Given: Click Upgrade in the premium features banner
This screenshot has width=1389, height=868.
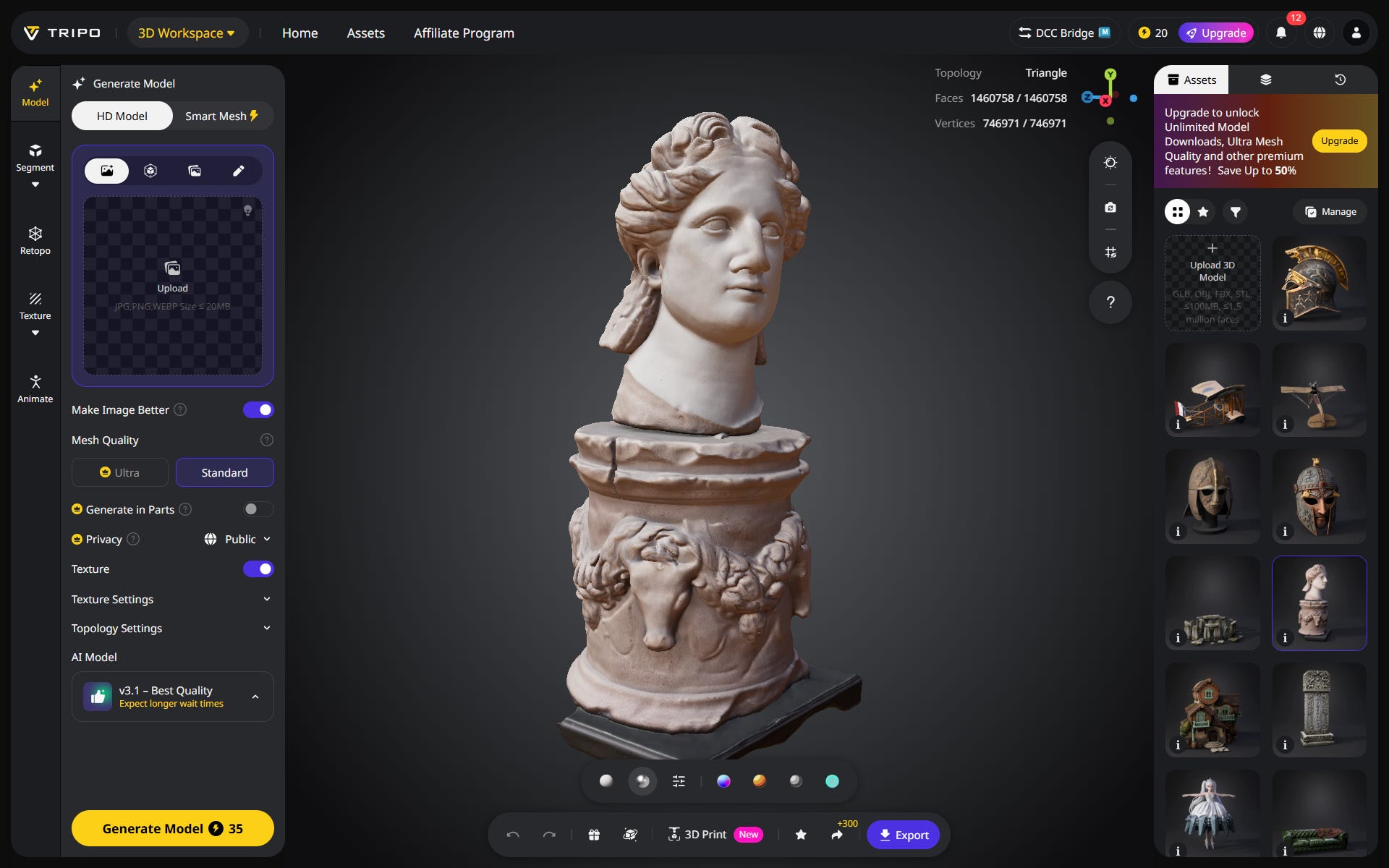Looking at the screenshot, I should [1338, 141].
